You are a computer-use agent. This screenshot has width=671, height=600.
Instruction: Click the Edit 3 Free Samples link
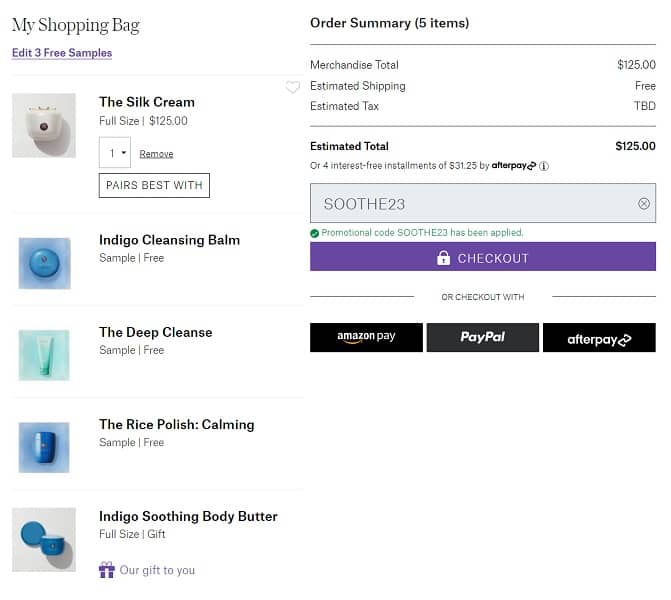tap(62, 53)
